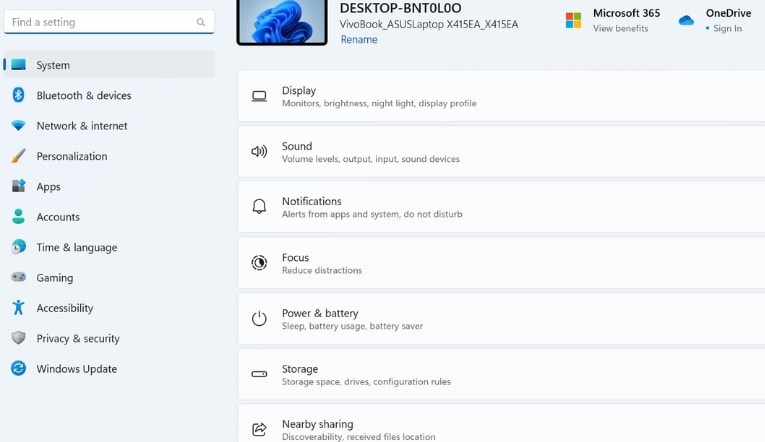765x442 pixels.
Task: Click the Accounts person icon
Action: pos(19,217)
